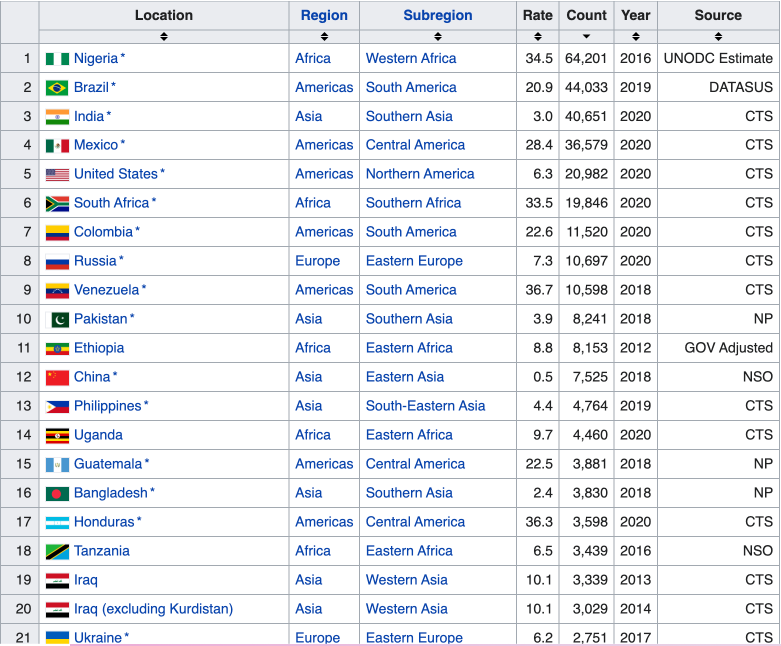781x646 pixels.
Task: Click the Pakistan flag icon
Action: click(x=59, y=320)
